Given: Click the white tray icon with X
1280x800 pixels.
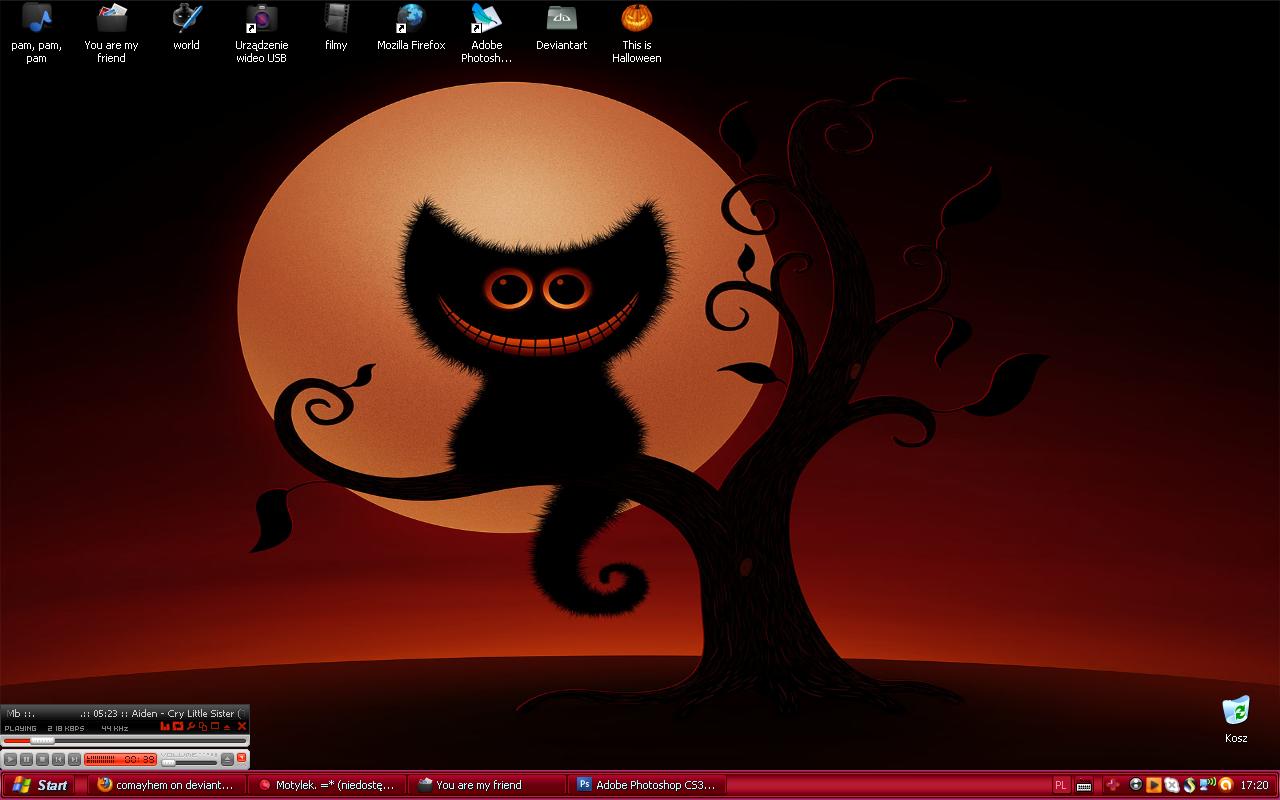Looking at the screenshot, I should [x=1172, y=785].
